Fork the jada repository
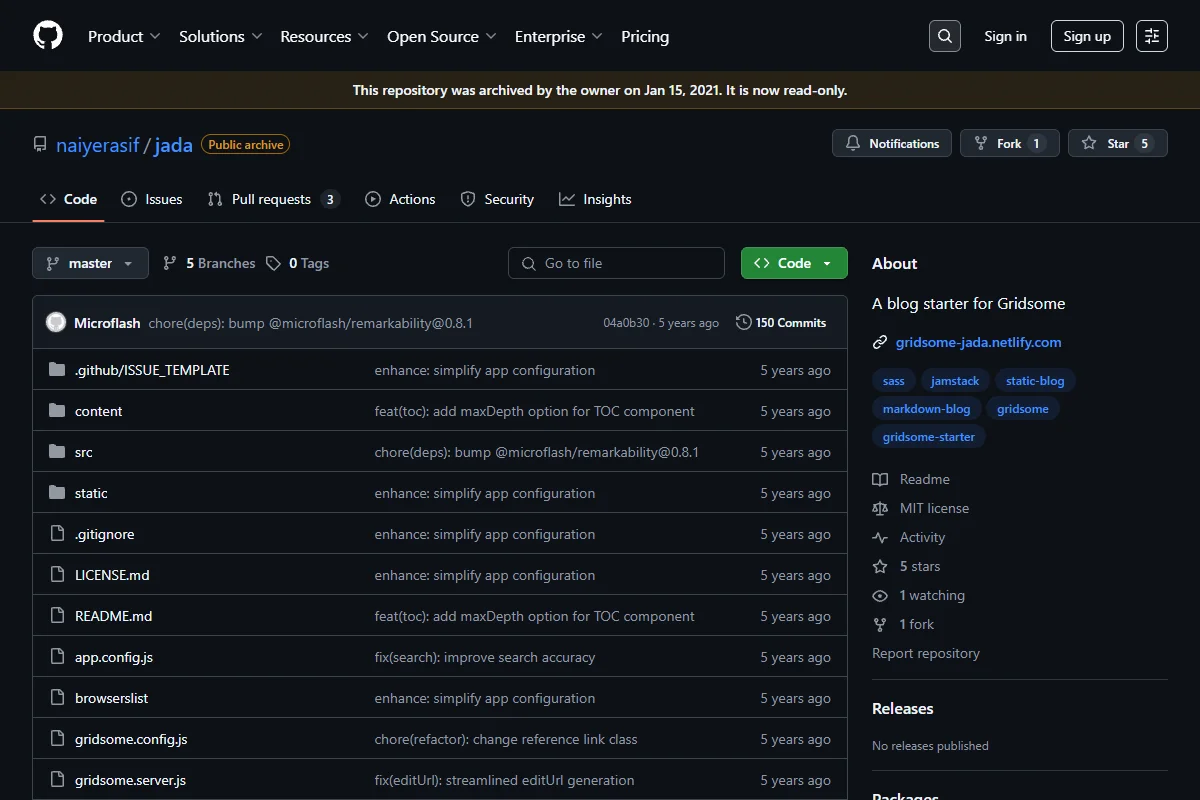Screen dimensions: 1200x800 [1008, 144]
